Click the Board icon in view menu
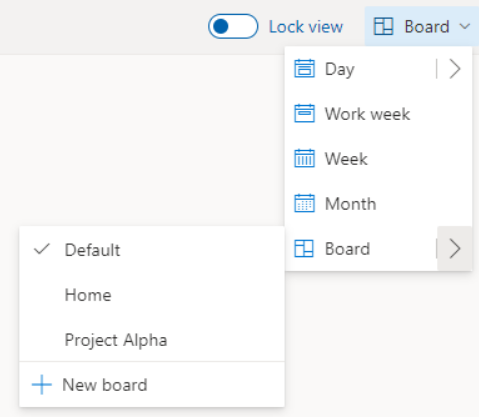This screenshot has height=419, width=479. tap(304, 249)
